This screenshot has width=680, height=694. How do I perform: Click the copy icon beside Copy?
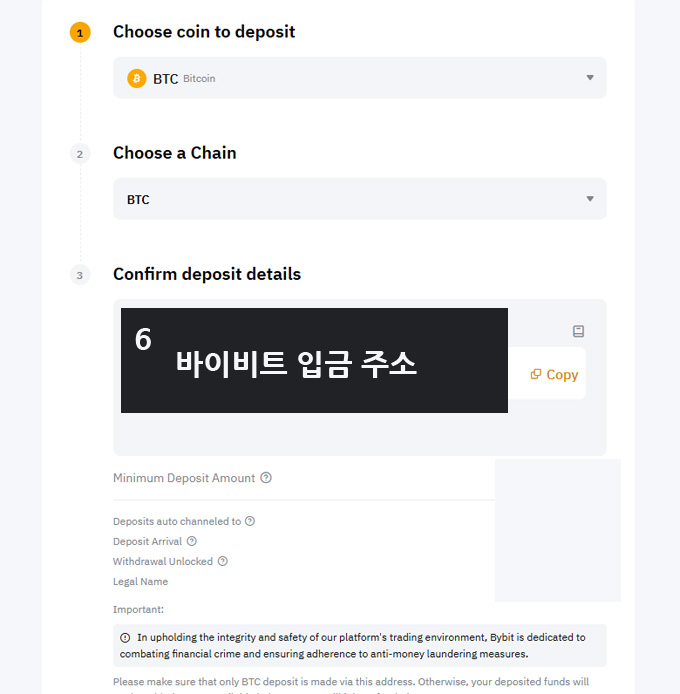(x=536, y=374)
